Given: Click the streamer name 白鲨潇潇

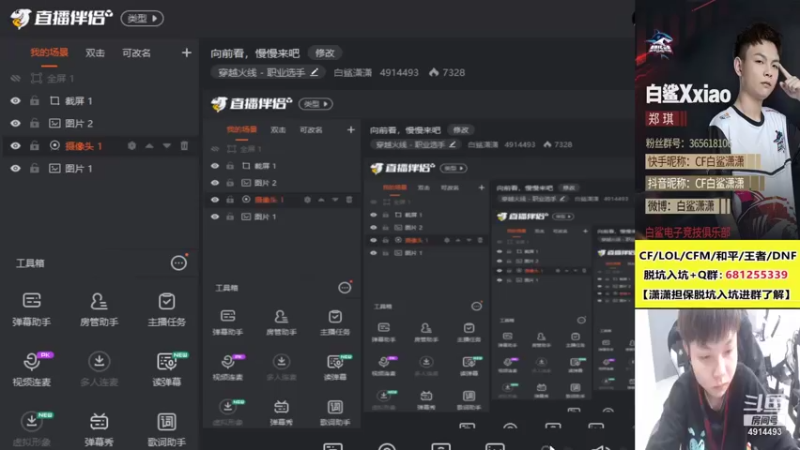Looking at the screenshot, I should click(353, 72).
